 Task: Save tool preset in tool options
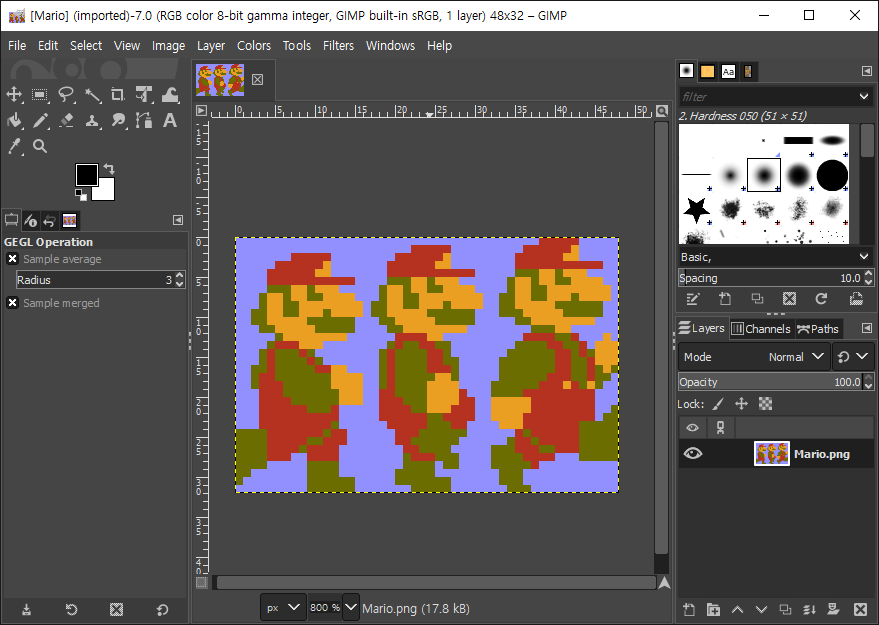[26, 609]
